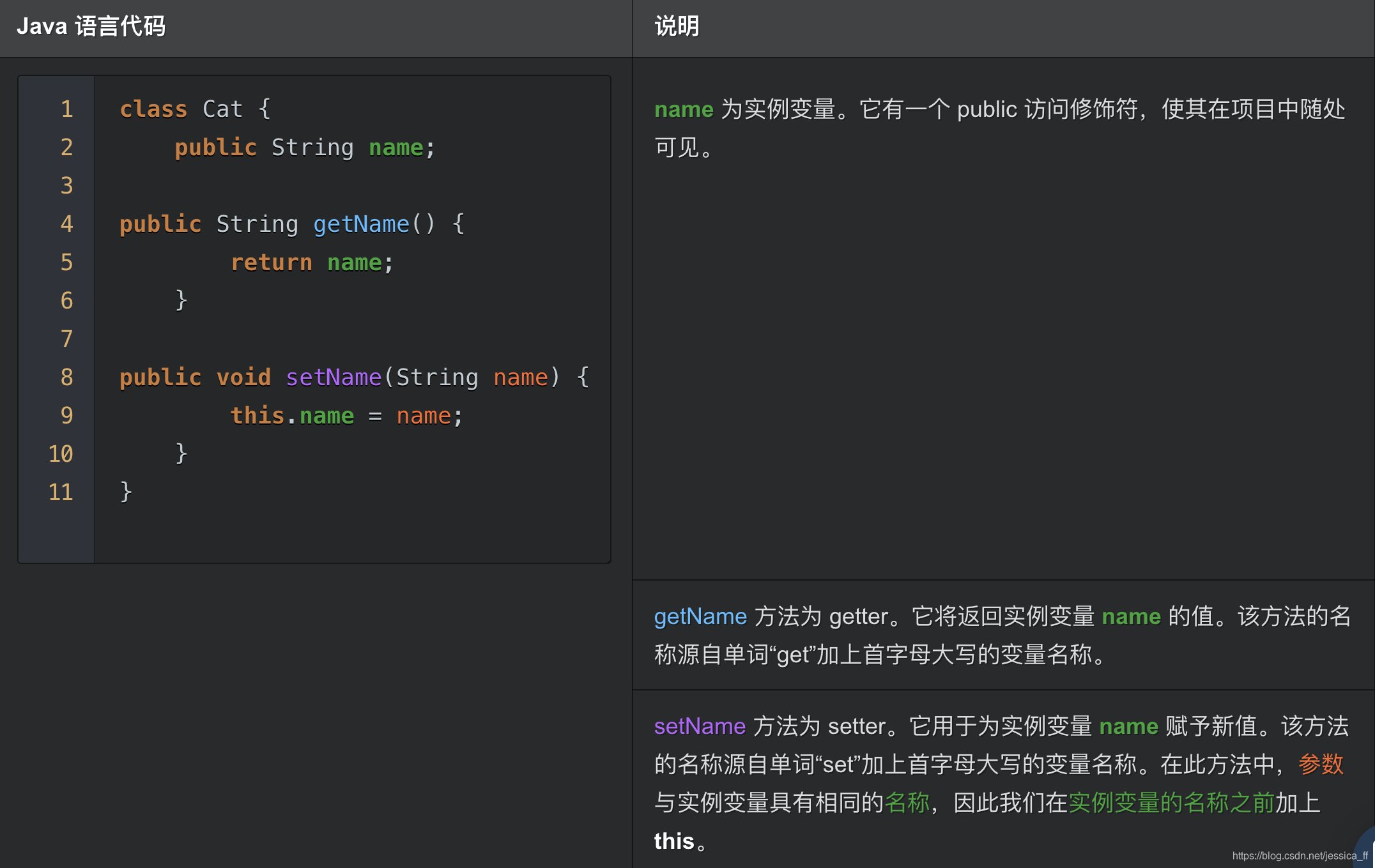Viewport: 1375px width, 868px height.
Task: Click the "说明" column header
Action: click(x=676, y=26)
